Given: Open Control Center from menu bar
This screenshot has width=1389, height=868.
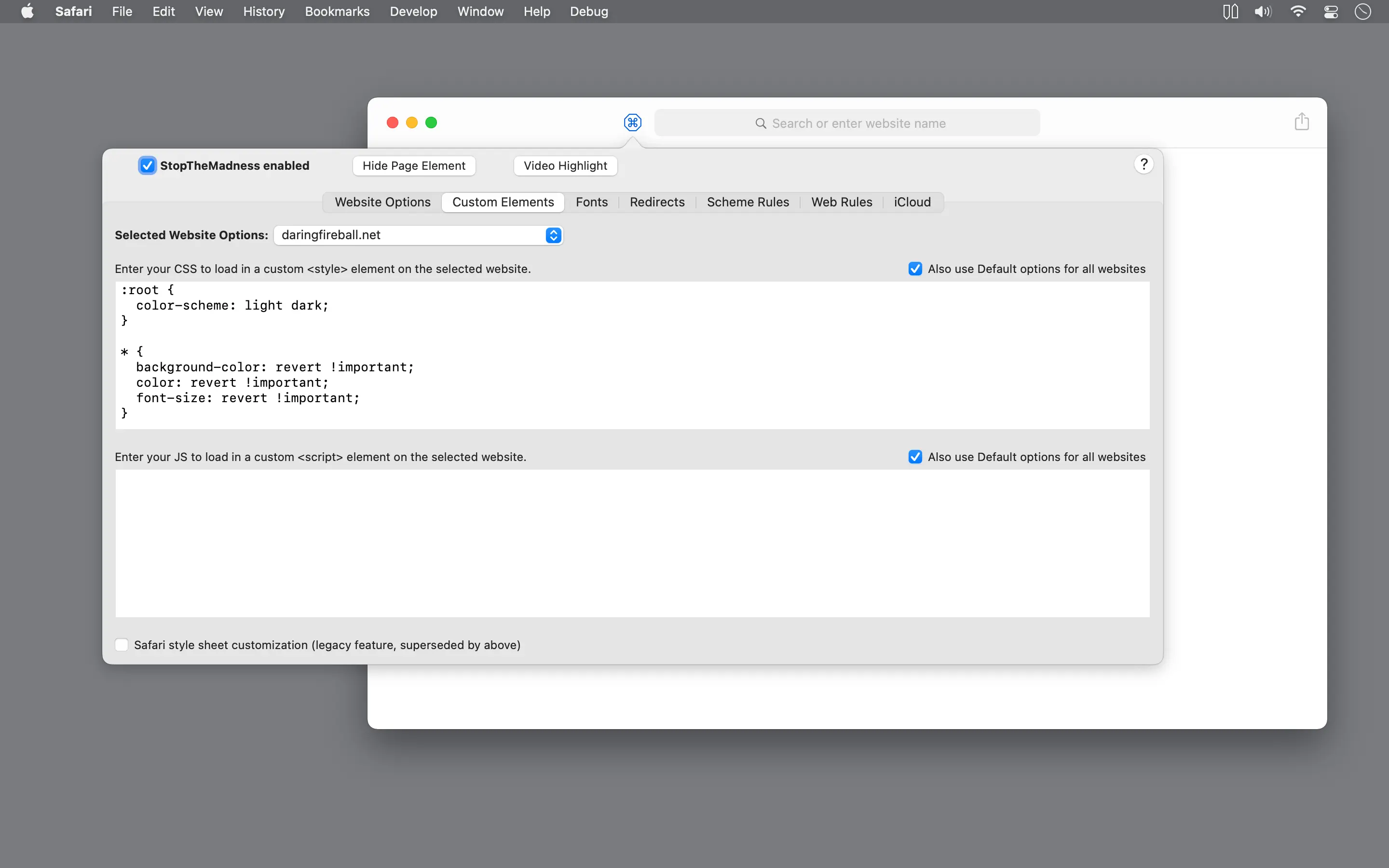Looking at the screenshot, I should coord(1331,12).
